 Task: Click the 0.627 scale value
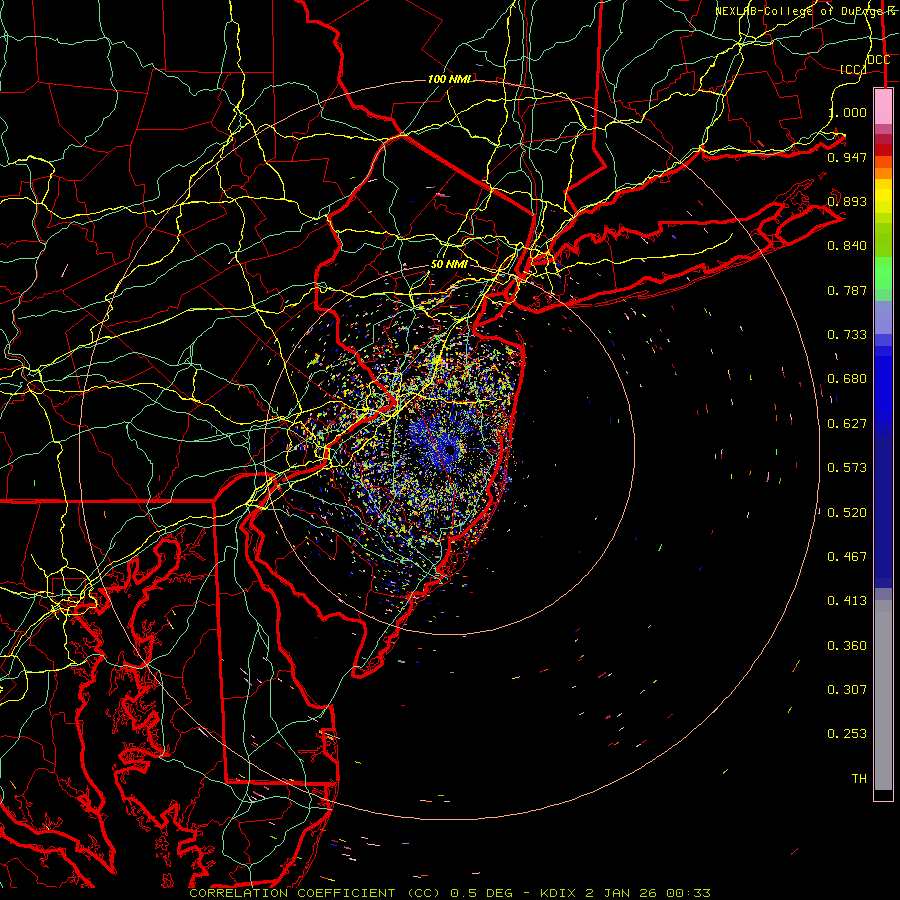tap(847, 424)
